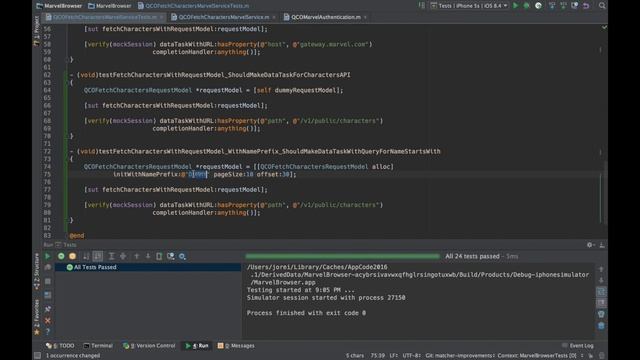Screen dimensions: 640x360
Task: Close QCOMarvelAuthentication.m tab
Action: [x=365, y=17]
